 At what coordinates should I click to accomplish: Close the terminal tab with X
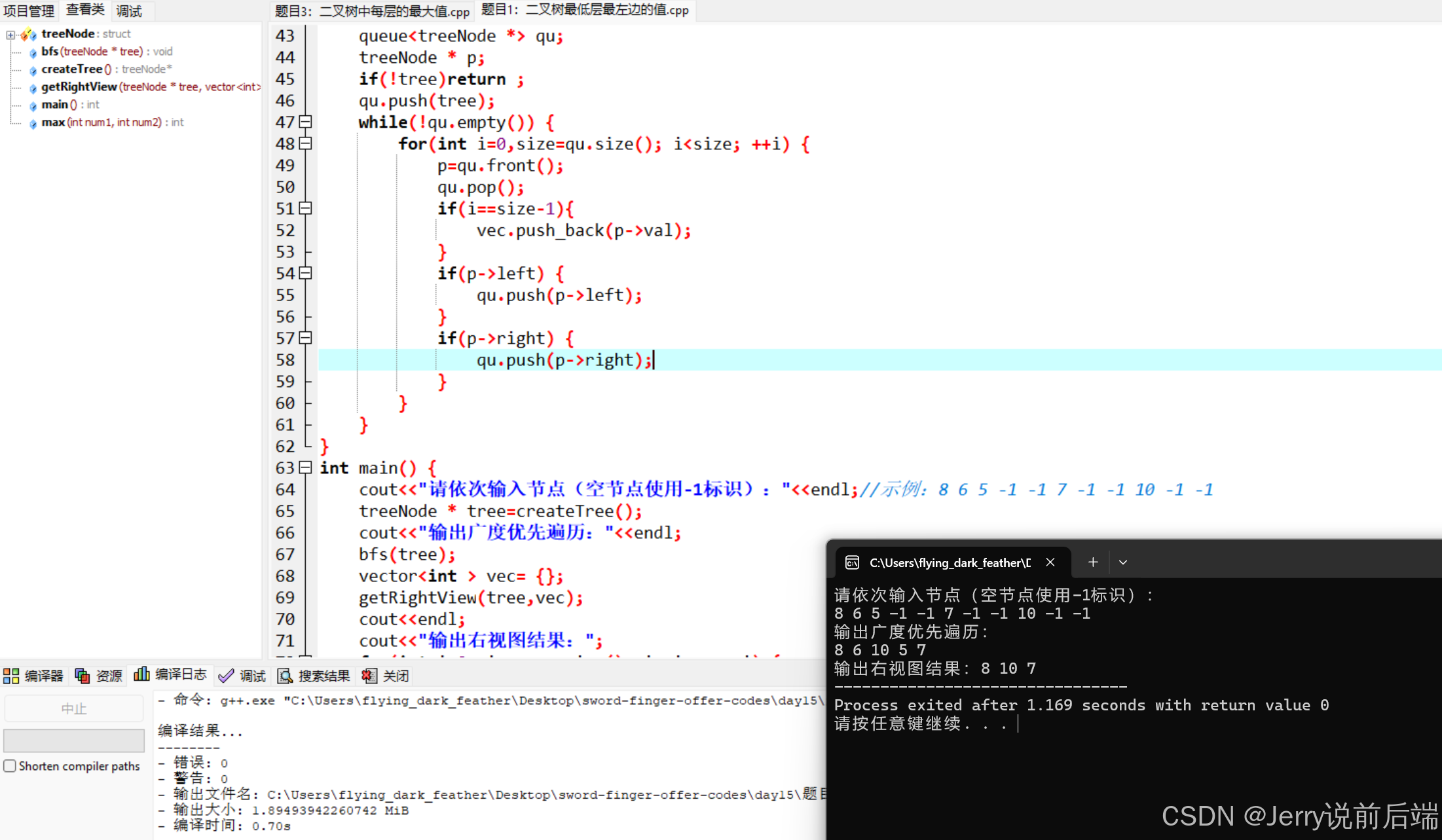pyautogui.click(x=1050, y=562)
